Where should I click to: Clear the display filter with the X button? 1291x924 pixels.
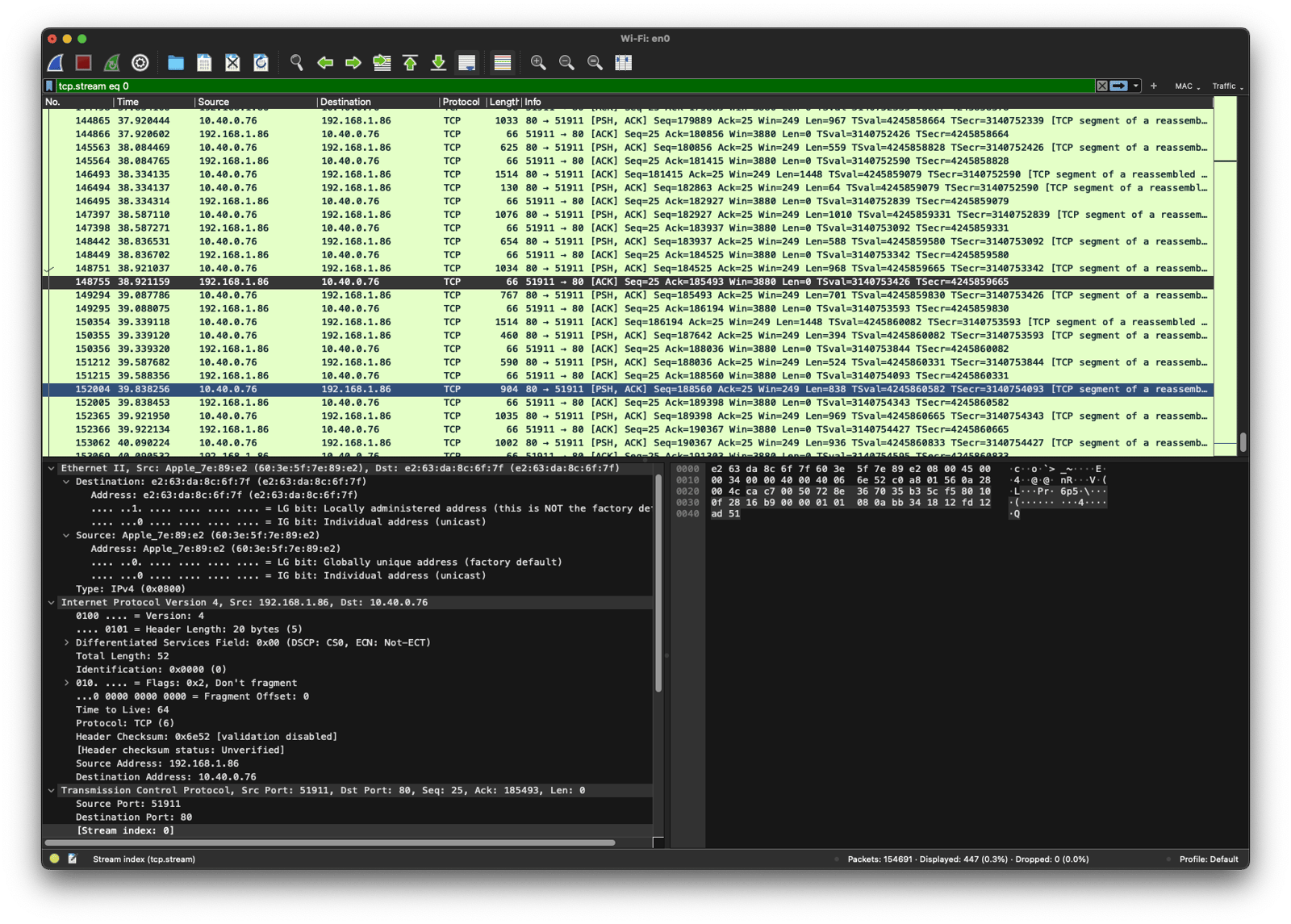(1102, 86)
